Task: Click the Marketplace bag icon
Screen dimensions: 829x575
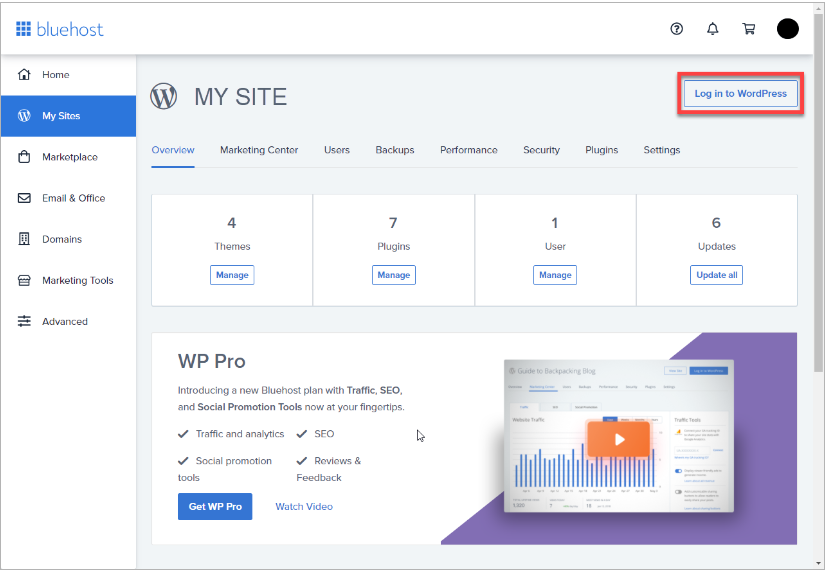Action: (24, 157)
